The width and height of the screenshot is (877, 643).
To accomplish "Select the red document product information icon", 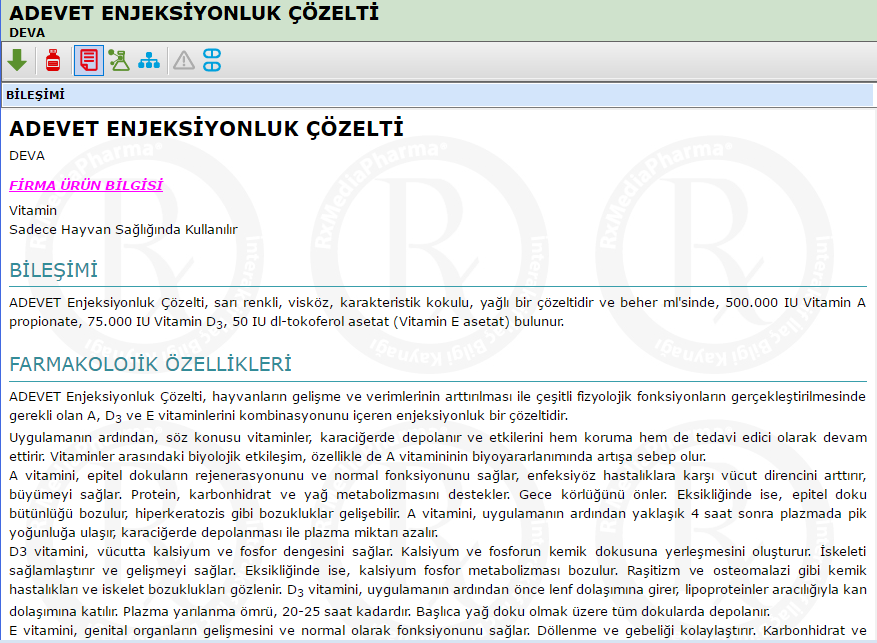I will coord(88,60).
